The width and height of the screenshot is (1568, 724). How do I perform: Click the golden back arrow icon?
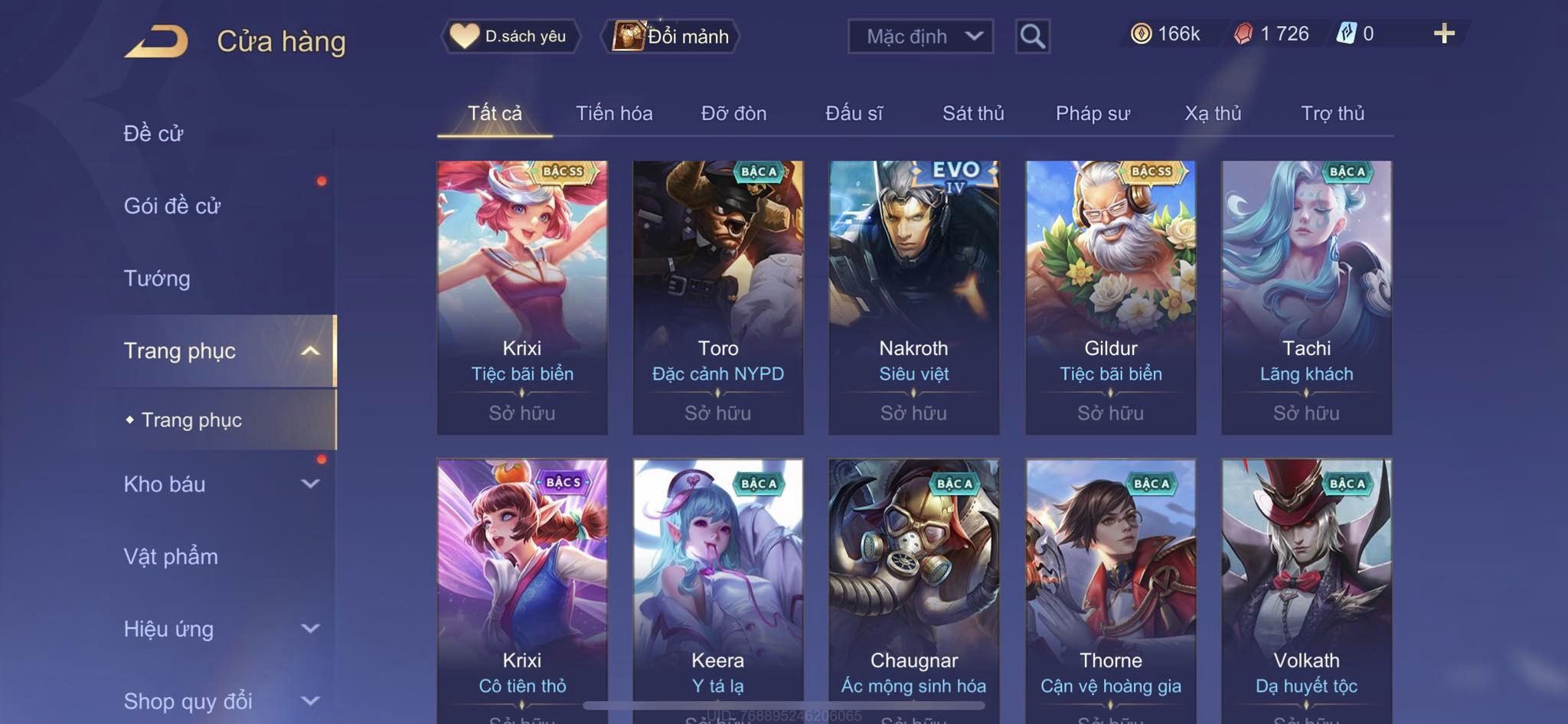[x=156, y=41]
